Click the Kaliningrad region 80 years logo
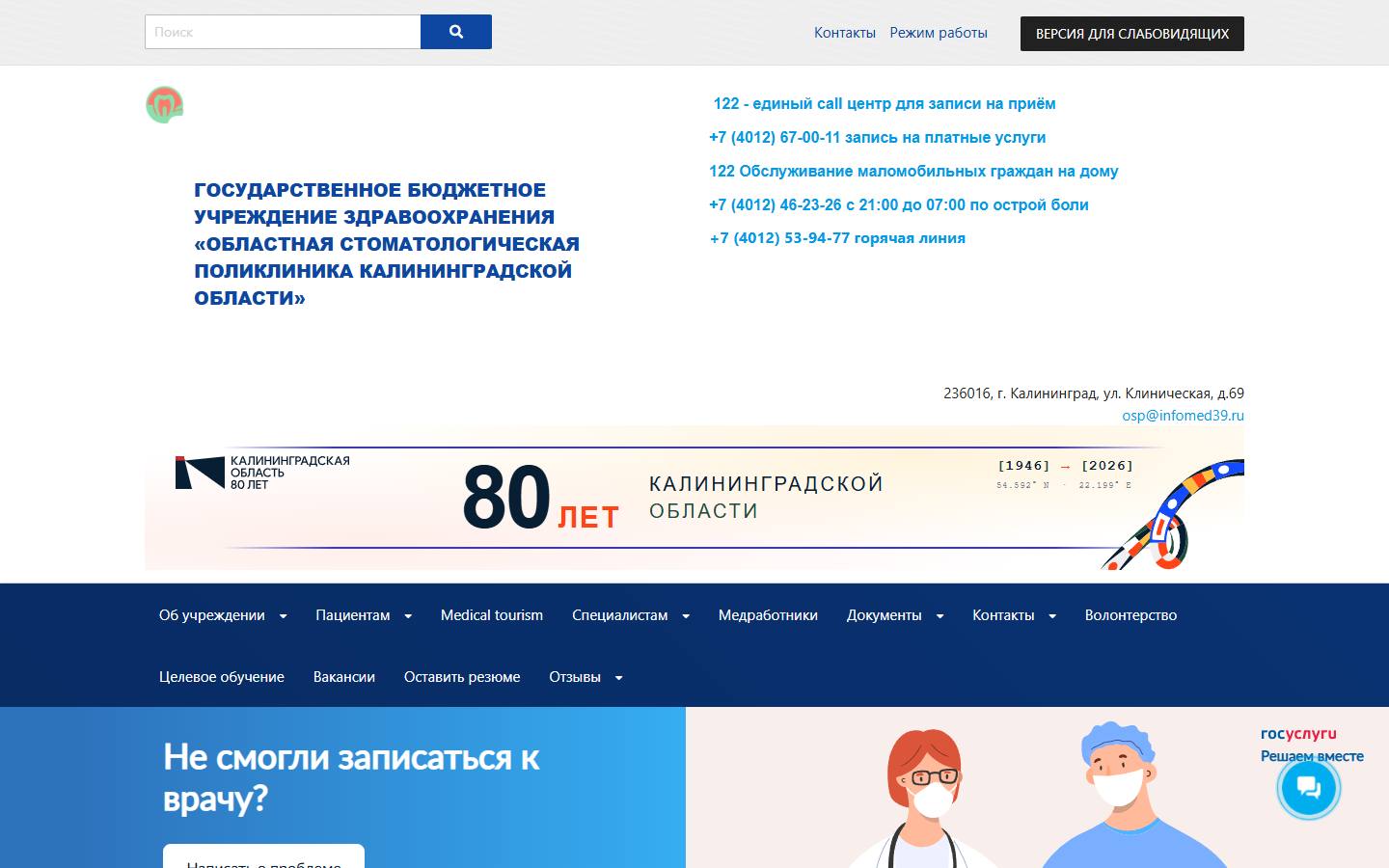1389x868 pixels. [x=262, y=473]
